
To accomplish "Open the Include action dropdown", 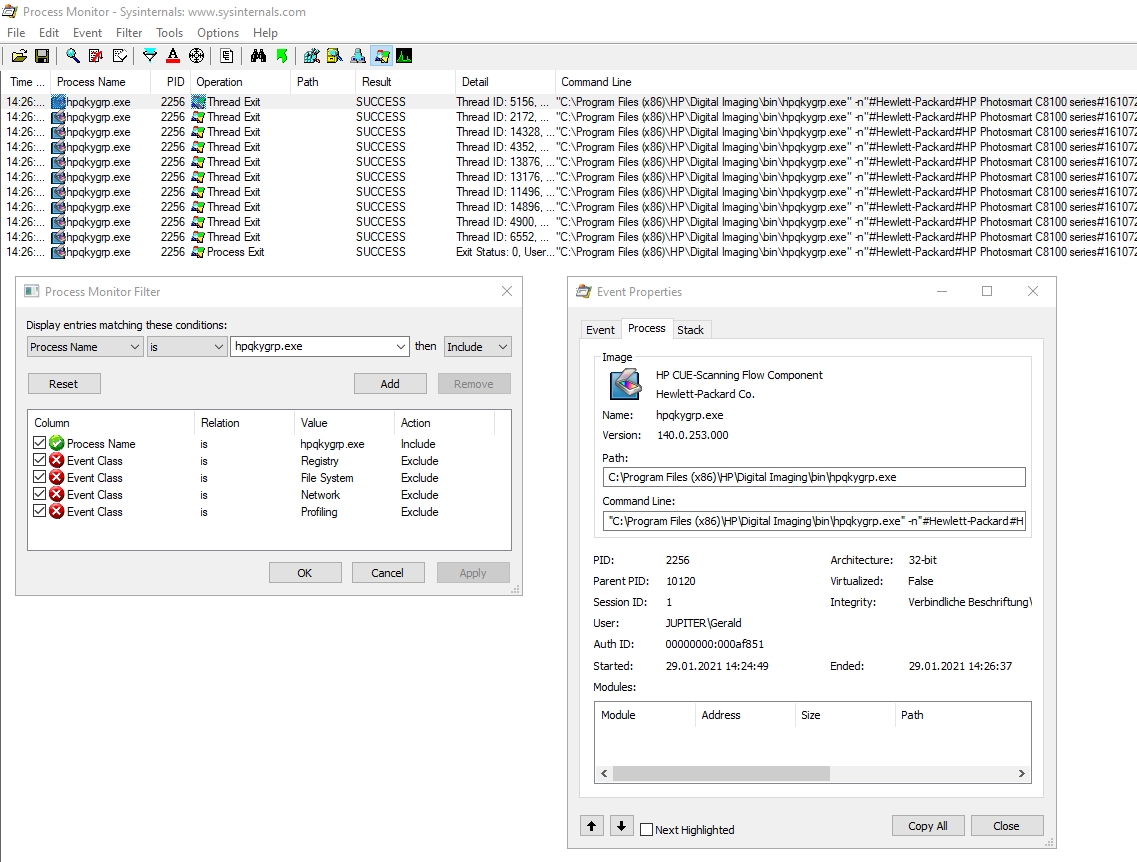I will (x=478, y=347).
